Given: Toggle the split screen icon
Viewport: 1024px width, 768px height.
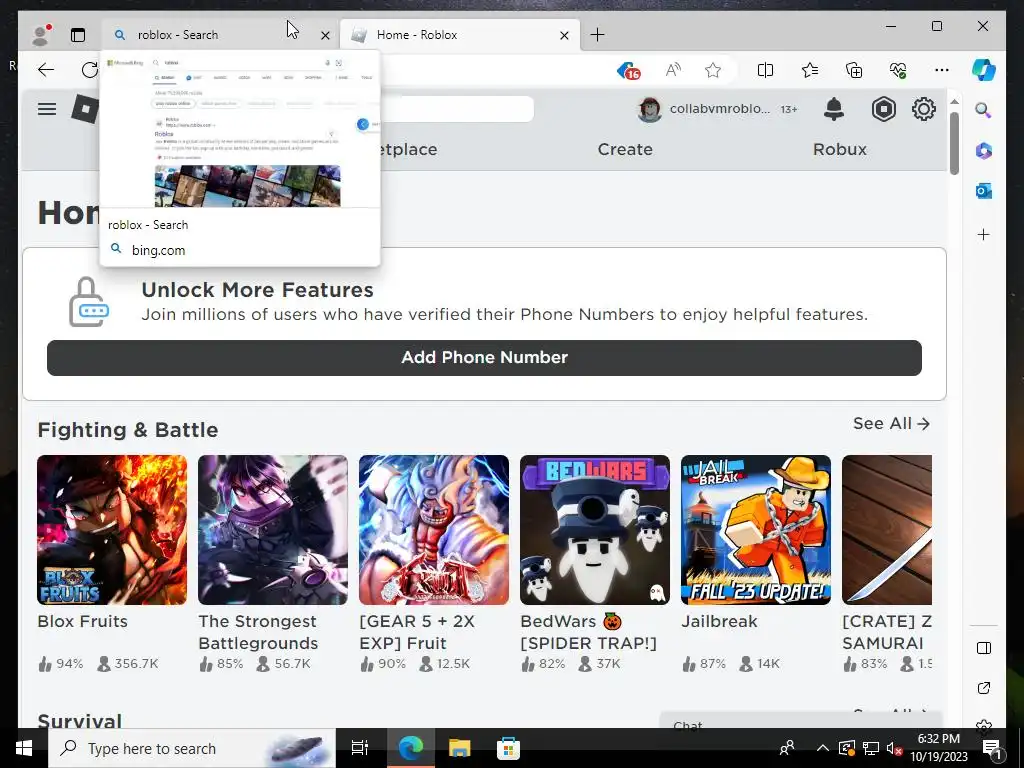Looking at the screenshot, I should [765, 70].
